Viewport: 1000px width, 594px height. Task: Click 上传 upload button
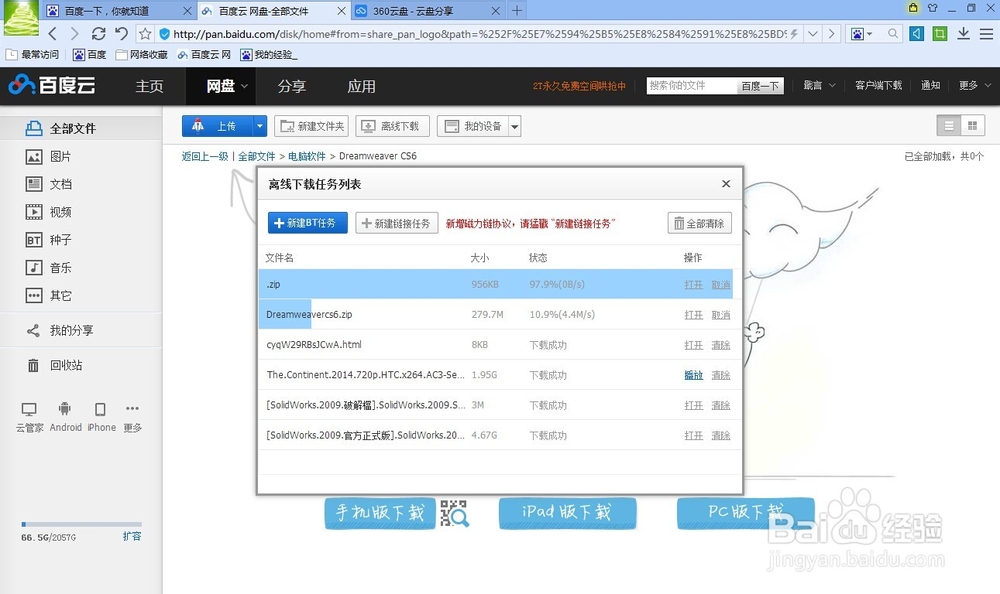tap(217, 126)
